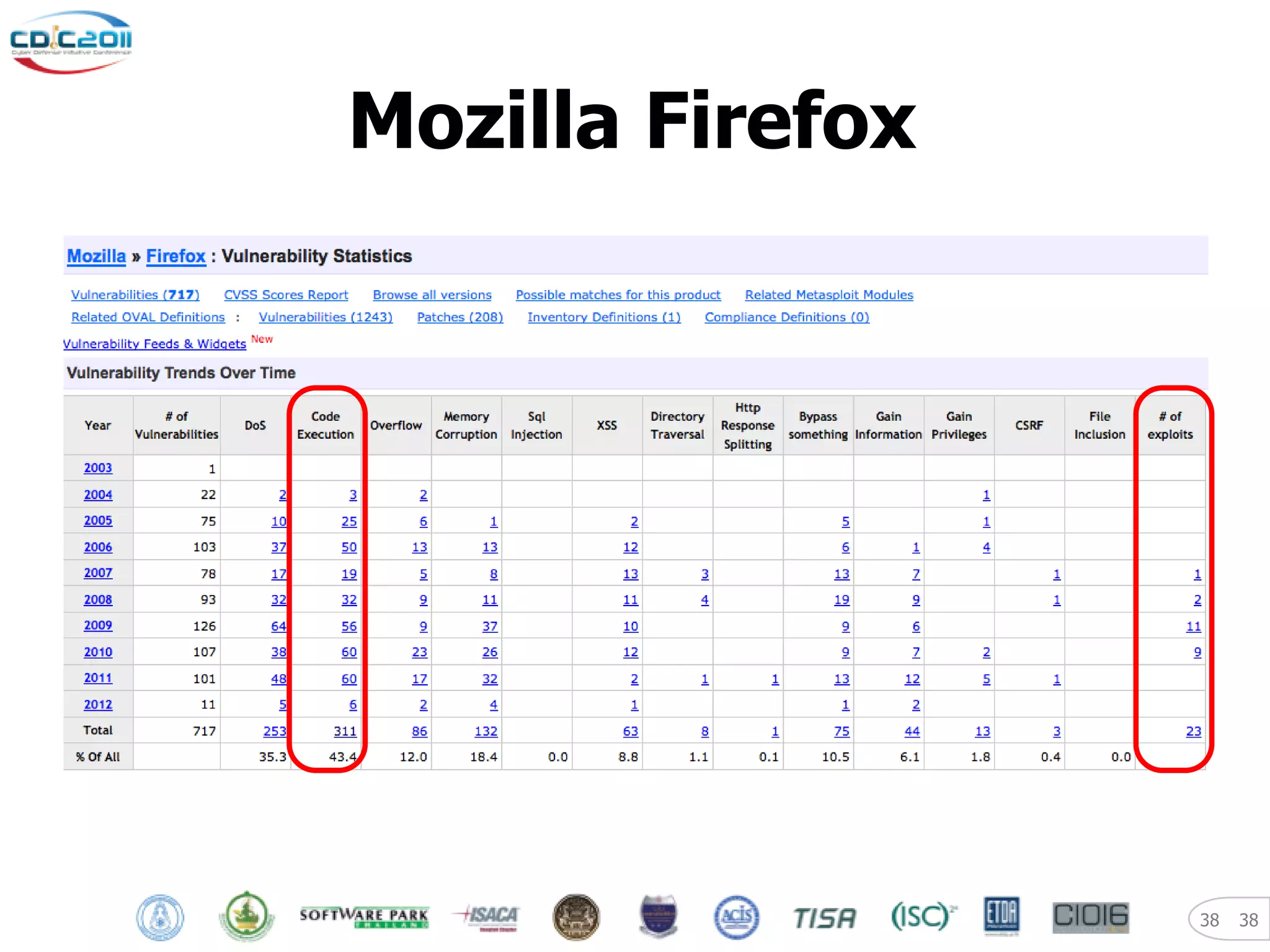Screen dimensions: 1270x952
Task: Click Vulnerability Trends Over Time heading
Action: (x=180, y=373)
